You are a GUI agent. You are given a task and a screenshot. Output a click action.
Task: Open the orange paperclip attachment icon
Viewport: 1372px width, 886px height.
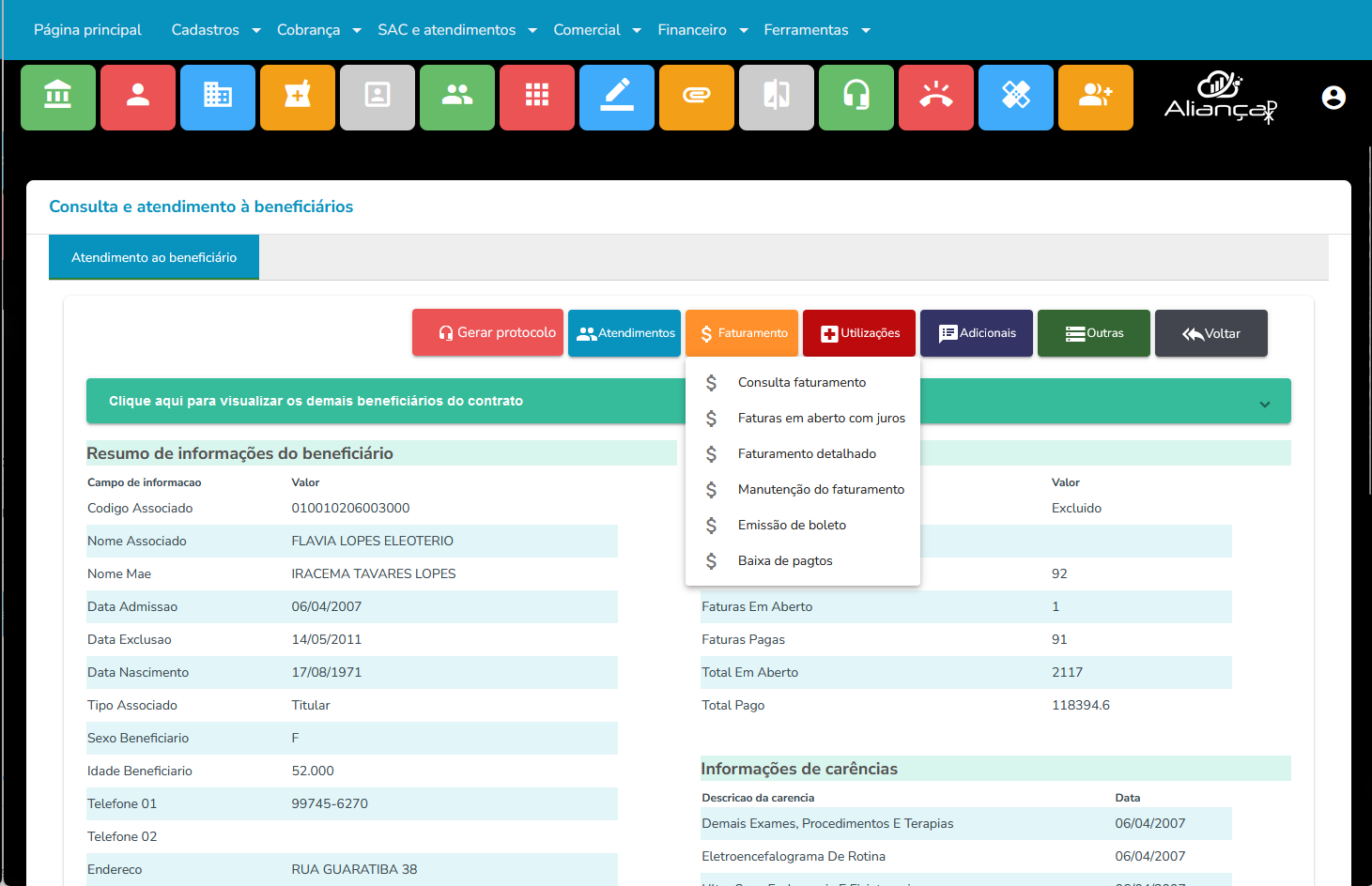click(x=697, y=97)
